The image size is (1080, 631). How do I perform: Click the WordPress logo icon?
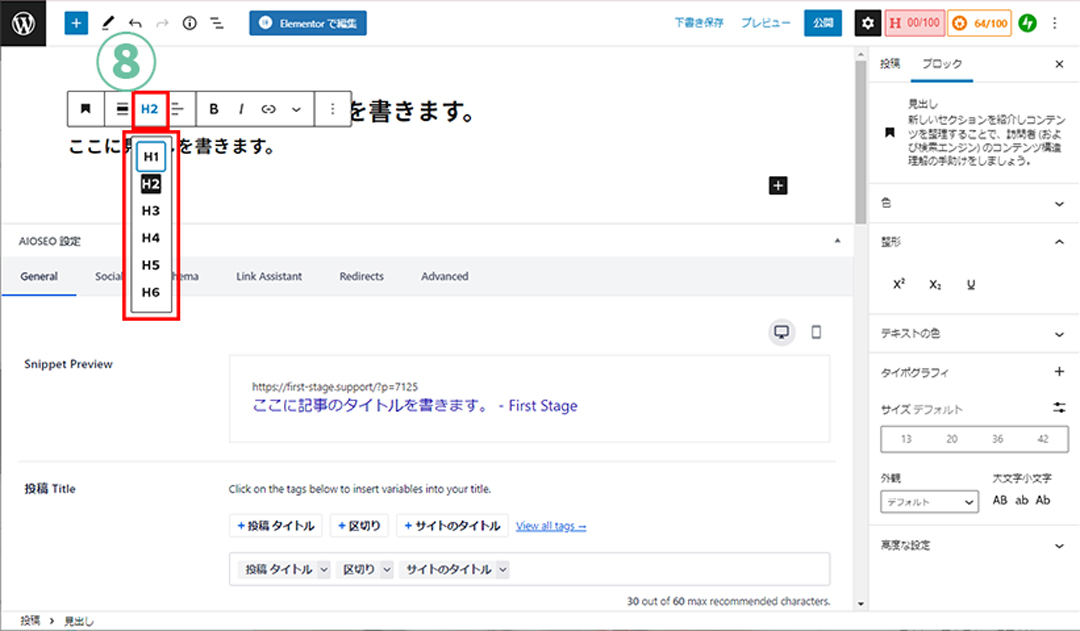(24, 22)
